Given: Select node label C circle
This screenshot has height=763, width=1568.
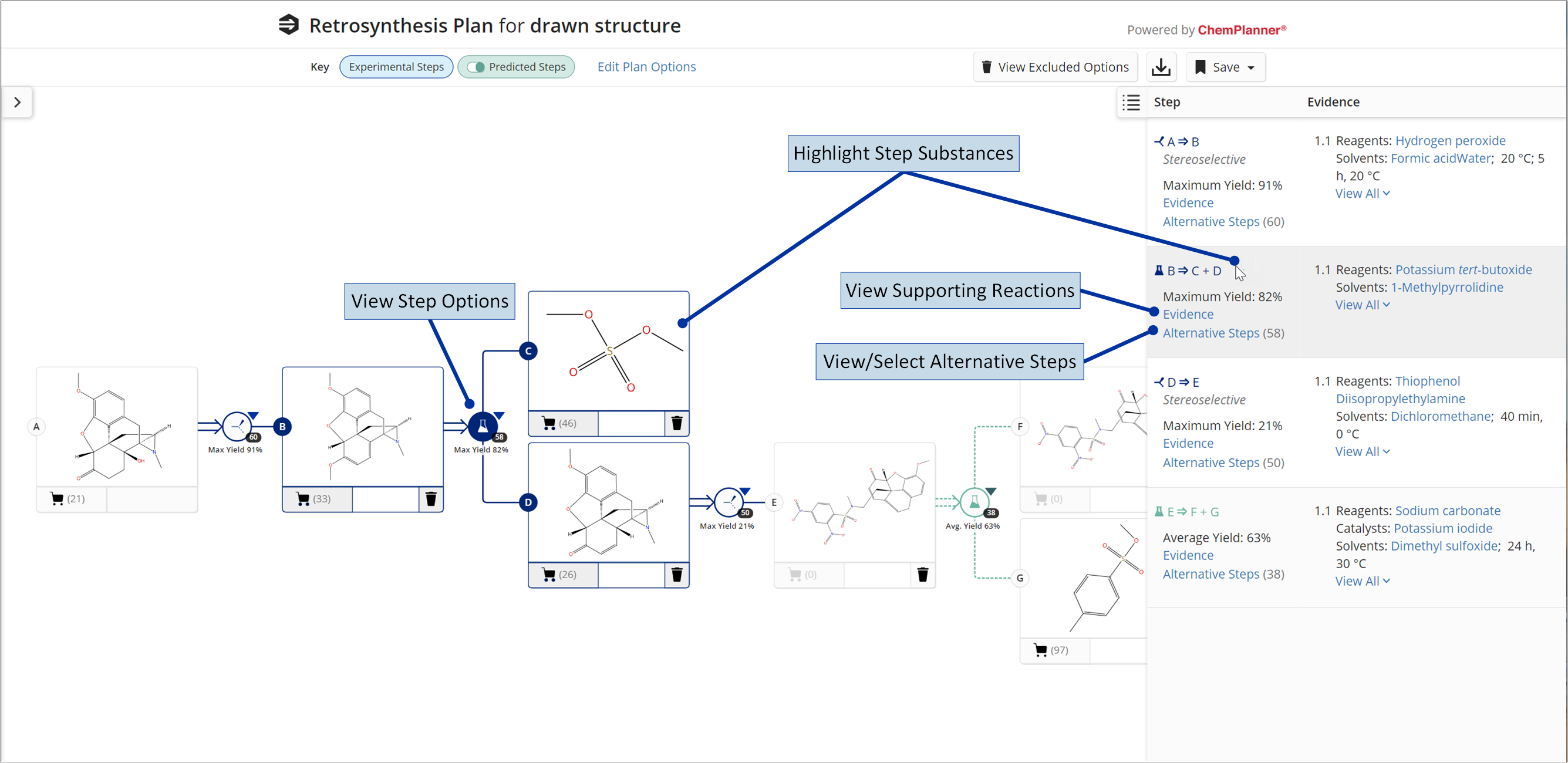Looking at the screenshot, I should (x=528, y=351).
